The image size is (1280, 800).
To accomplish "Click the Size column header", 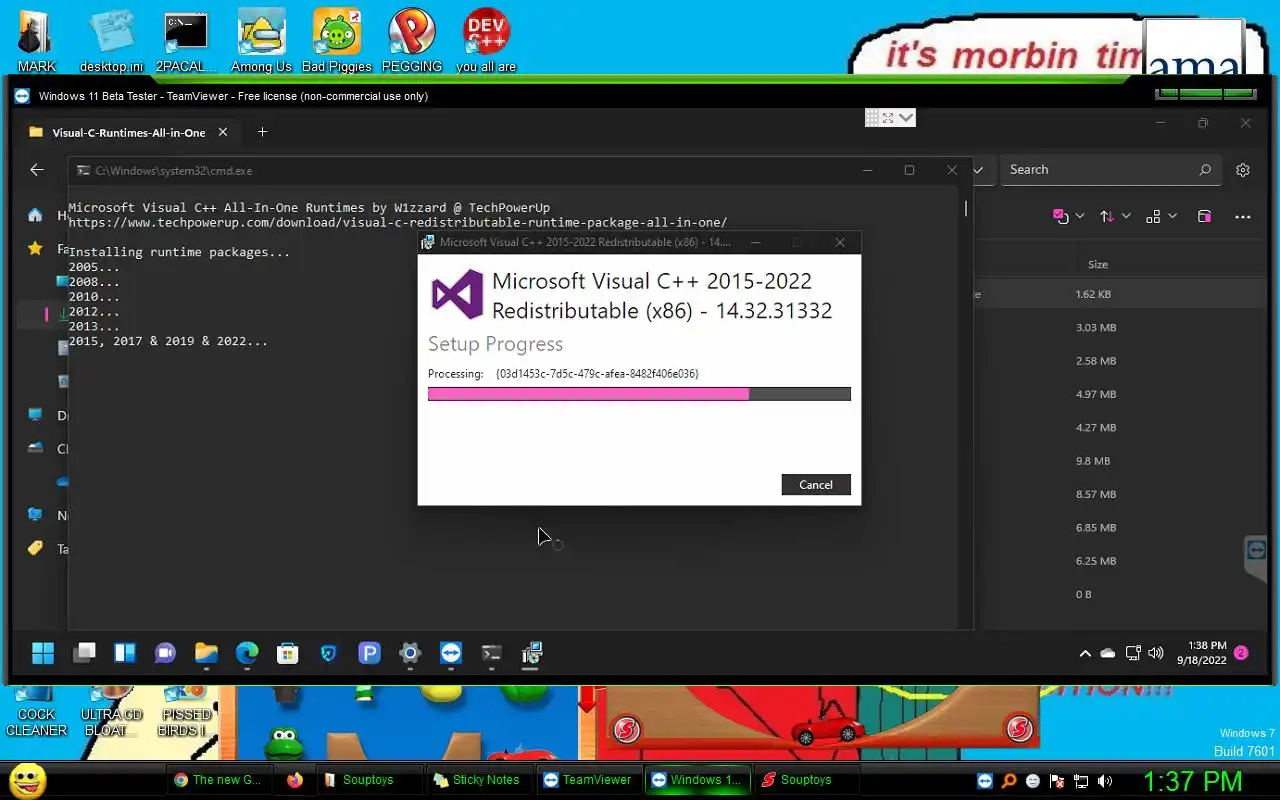I will tap(1097, 264).
